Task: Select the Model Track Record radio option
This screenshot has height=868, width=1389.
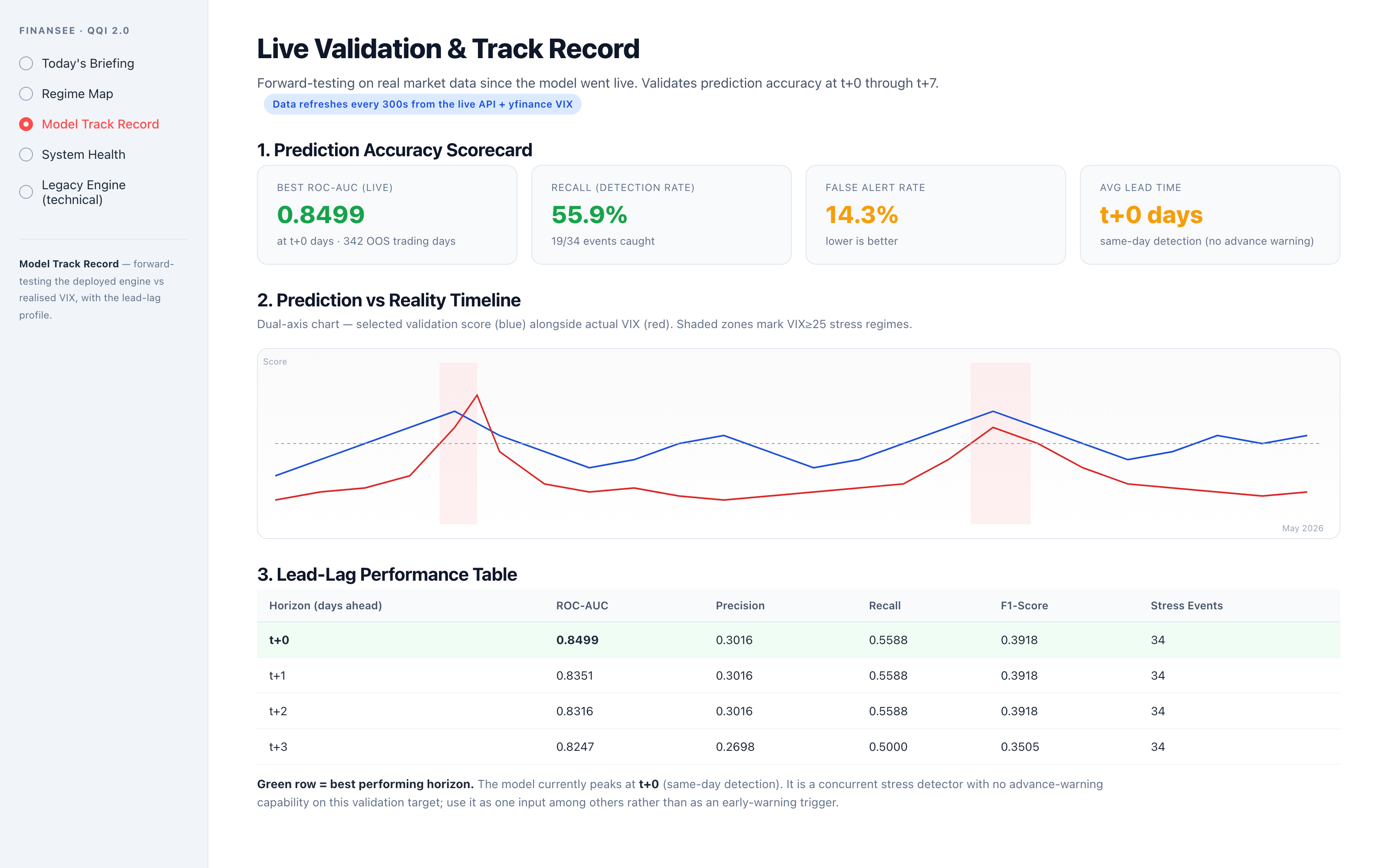Action: coord(26,124)
